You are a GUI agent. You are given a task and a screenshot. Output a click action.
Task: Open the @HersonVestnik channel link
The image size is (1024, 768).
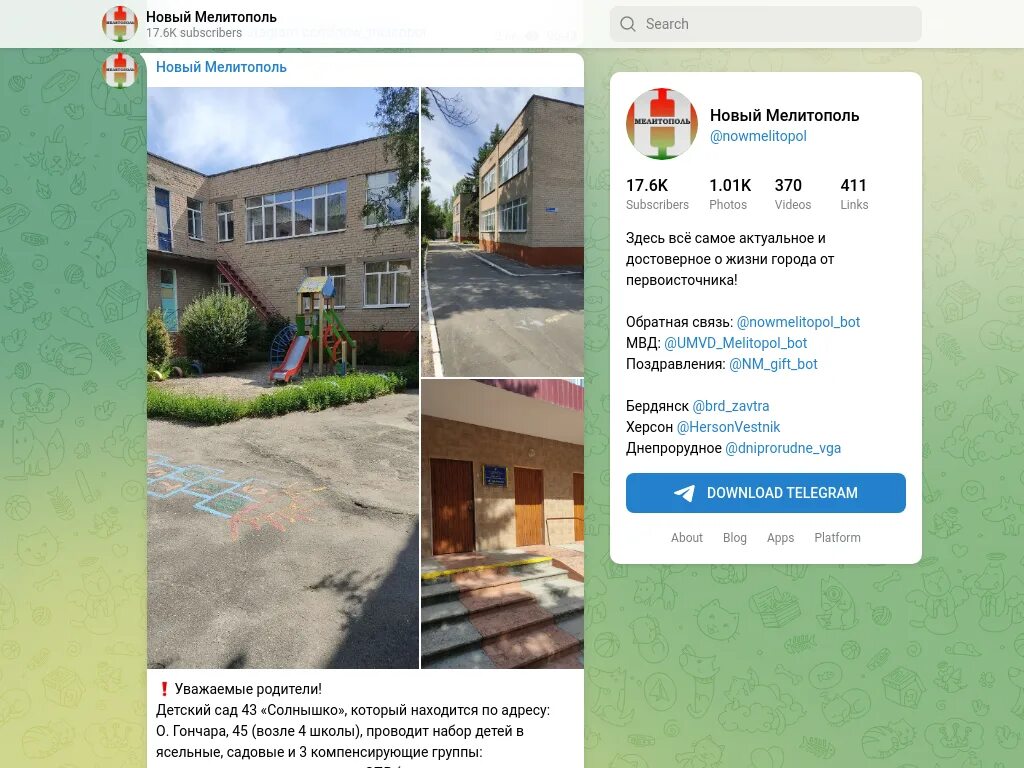pyautogui.click(x=728, y=427)
